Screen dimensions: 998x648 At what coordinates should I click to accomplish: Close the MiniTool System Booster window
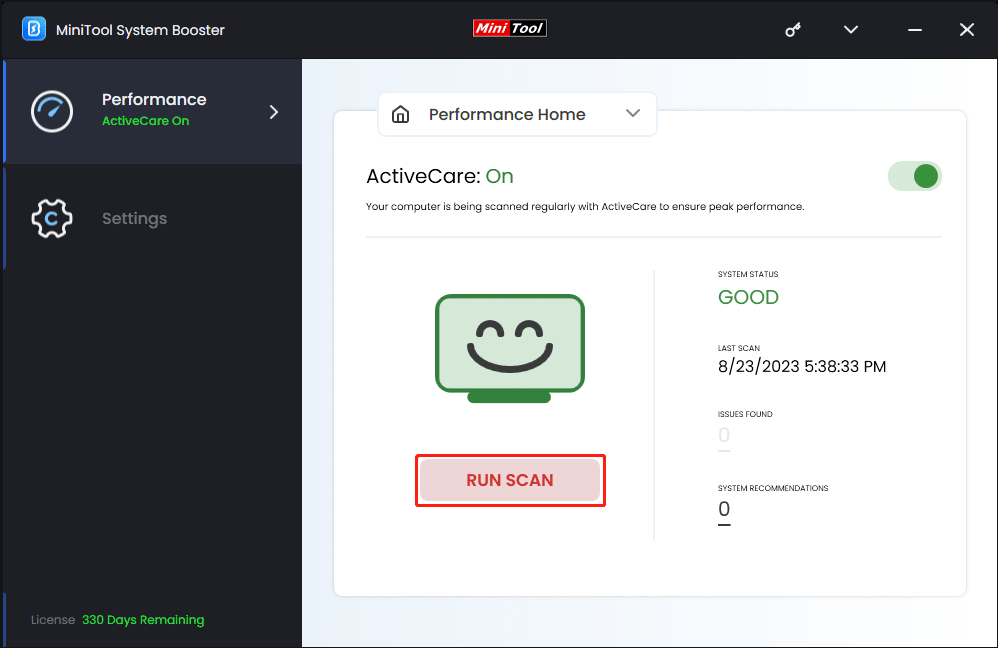point(967,29)
